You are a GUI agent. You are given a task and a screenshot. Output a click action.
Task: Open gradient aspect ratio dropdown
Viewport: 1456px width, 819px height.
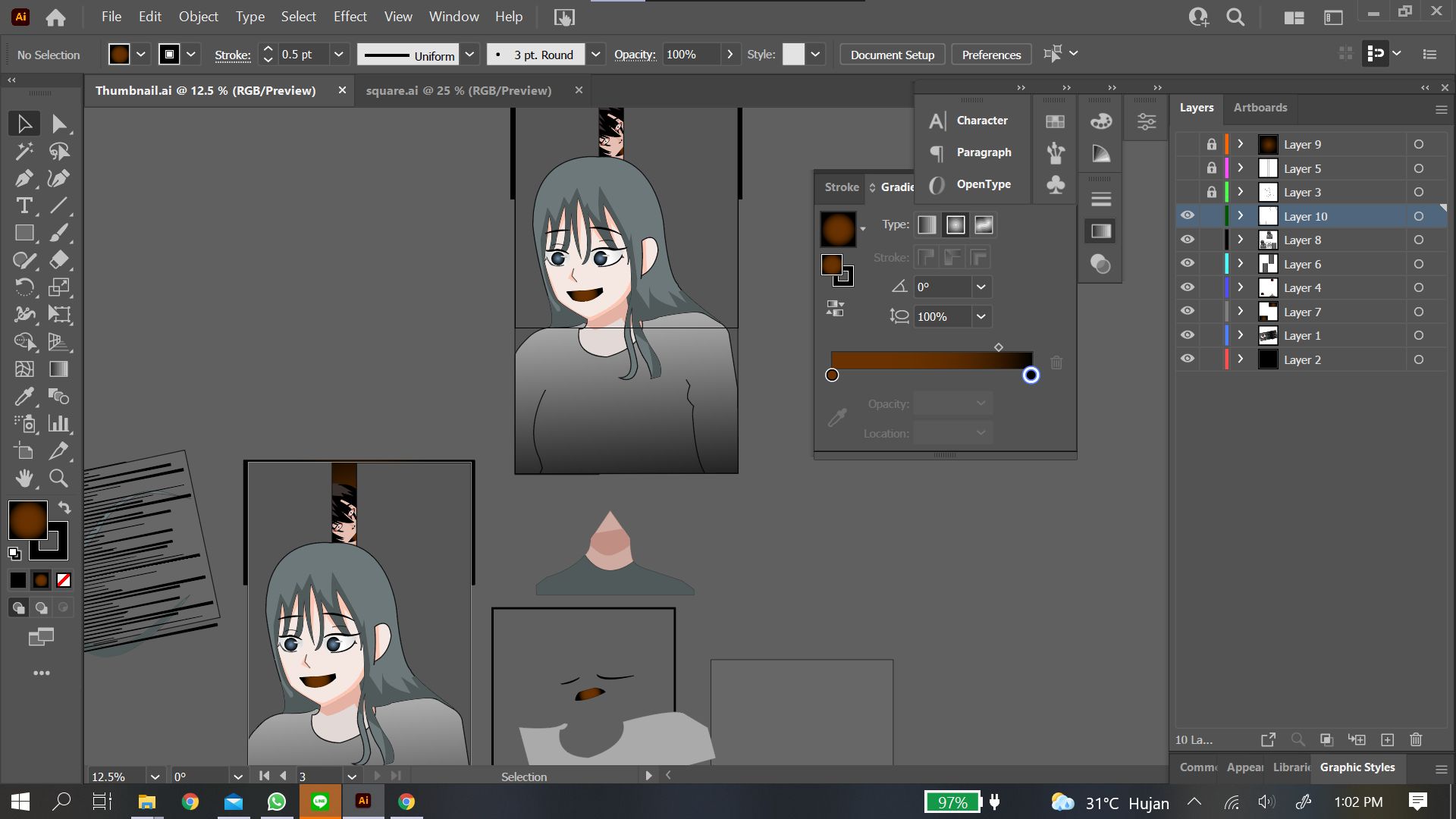[x=981, y=316]
